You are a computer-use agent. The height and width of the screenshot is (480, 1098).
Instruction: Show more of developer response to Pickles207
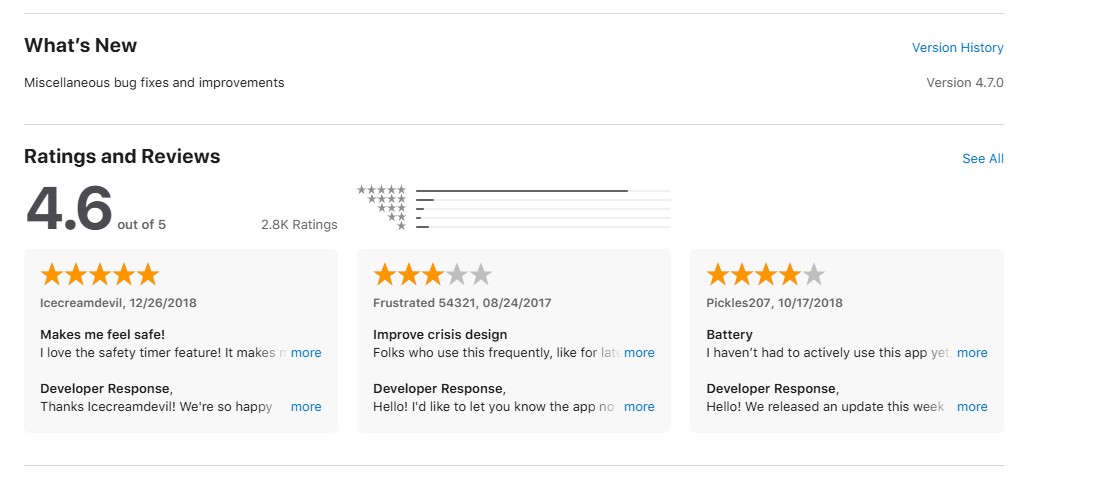[x=972, y=407]
